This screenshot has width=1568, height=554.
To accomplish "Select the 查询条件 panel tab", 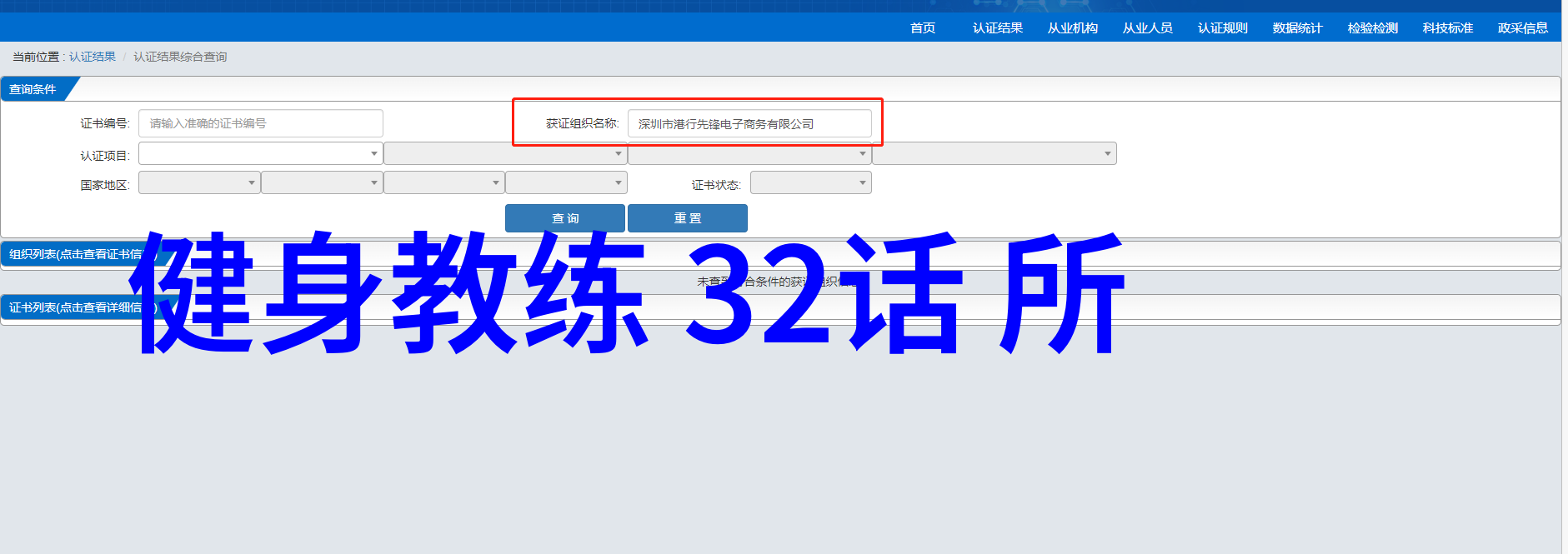I will [33, 89].
